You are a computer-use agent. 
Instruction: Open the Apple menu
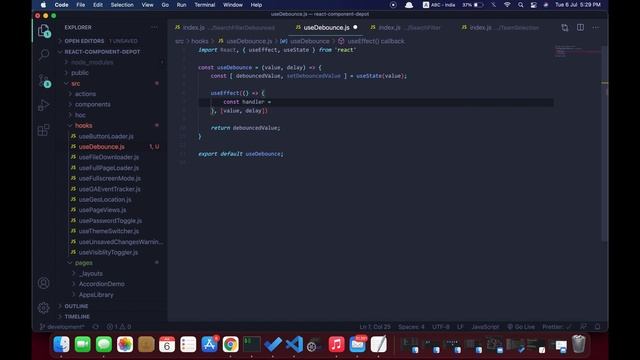point(43,5)
